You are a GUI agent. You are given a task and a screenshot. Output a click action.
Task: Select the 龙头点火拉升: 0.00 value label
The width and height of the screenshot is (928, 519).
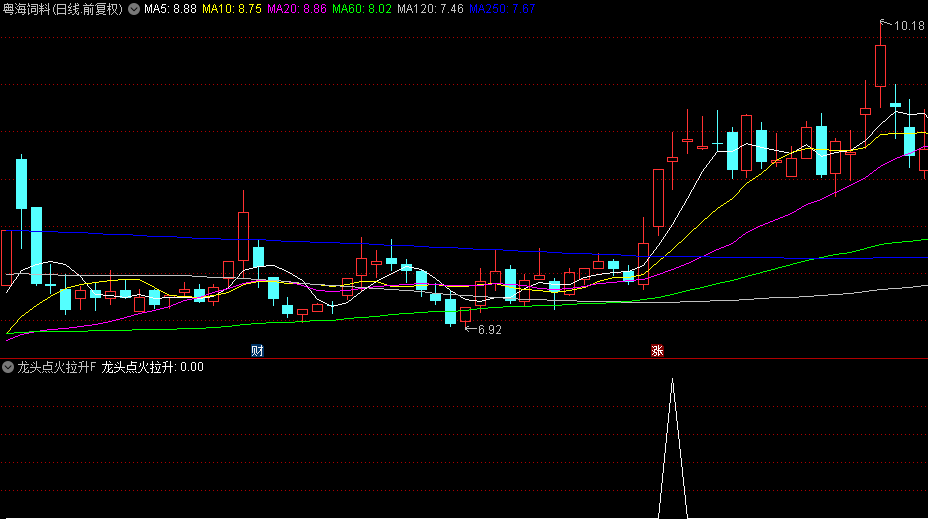(x=153, y=367)
